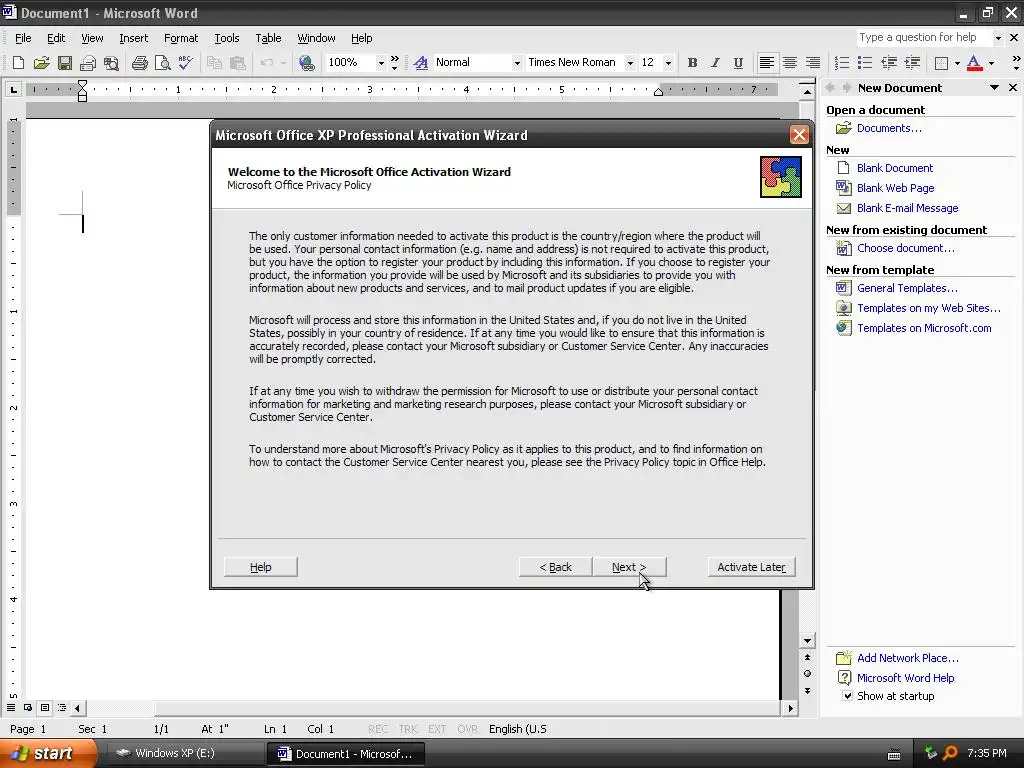Expand Standard toolbar options chevron
Image resolution: width=1024 pixels, height=768 pixels.
[x=394, y=63]
